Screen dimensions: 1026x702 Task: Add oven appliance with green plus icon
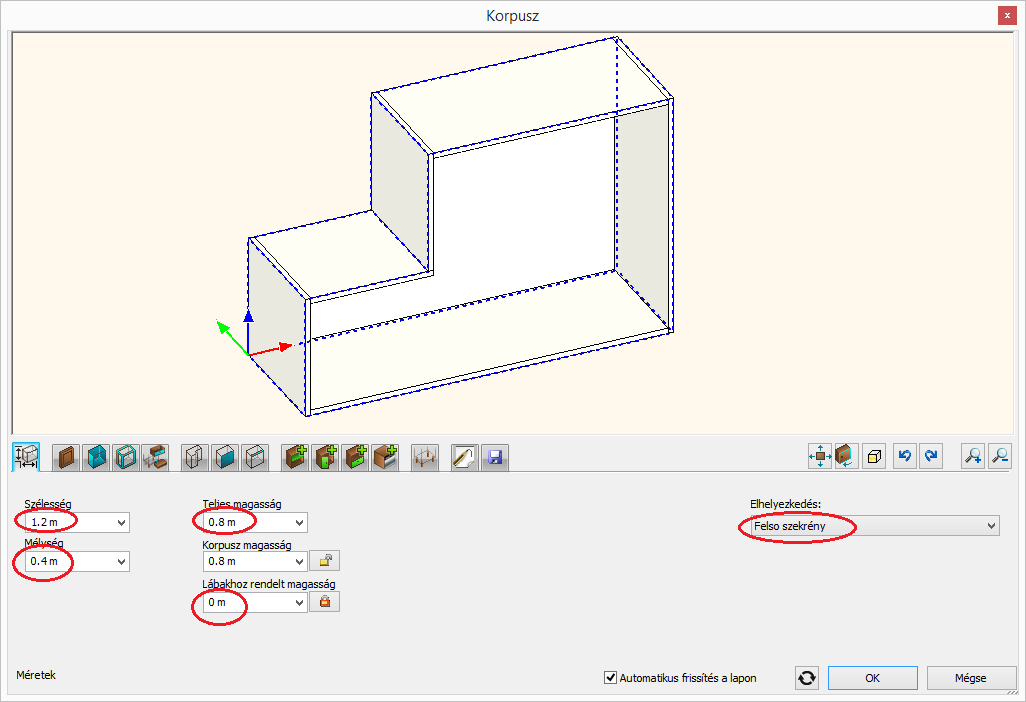coord(385,457)
